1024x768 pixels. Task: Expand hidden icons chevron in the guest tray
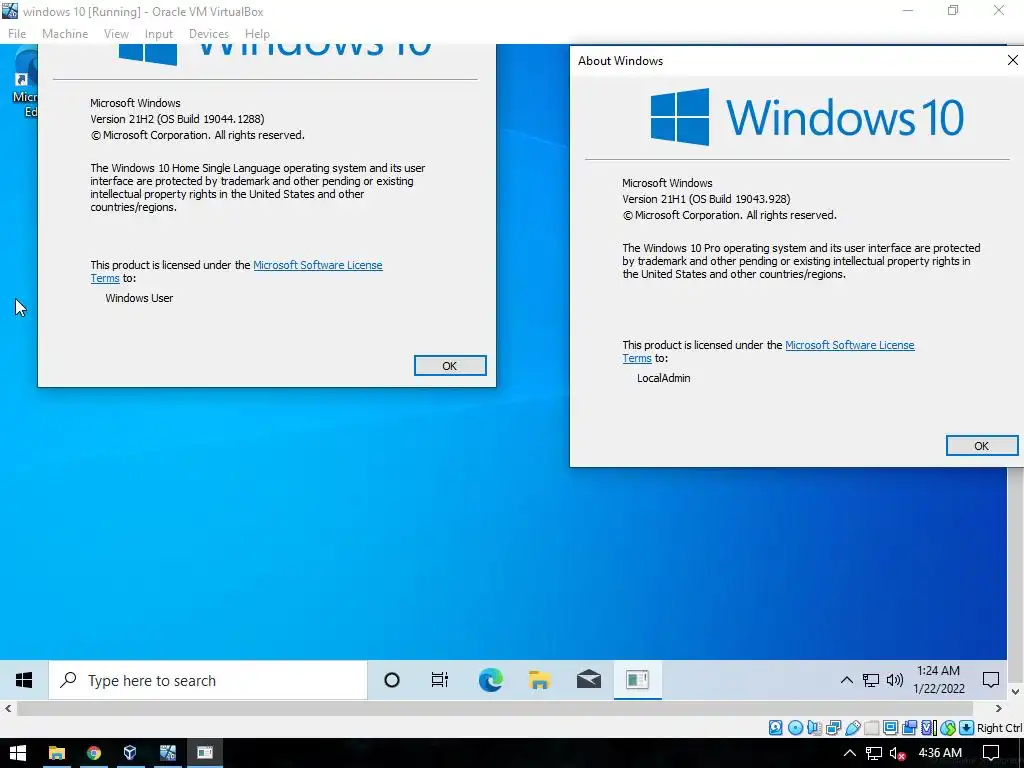pos(846,680)
